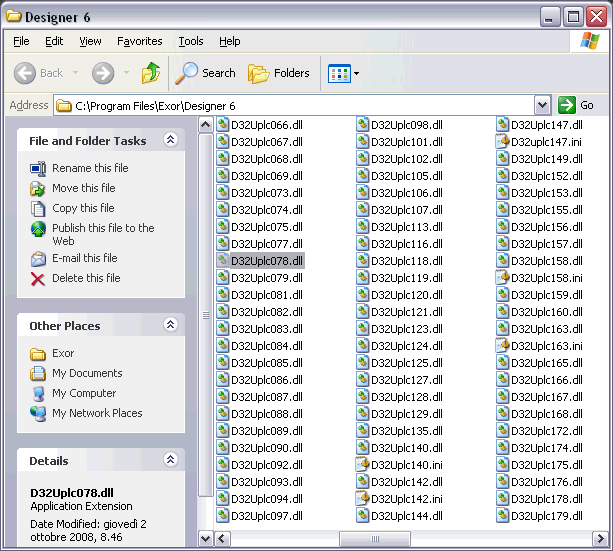613x551 pixels.
Task: Open the View menu
Action: coord(90,41)
